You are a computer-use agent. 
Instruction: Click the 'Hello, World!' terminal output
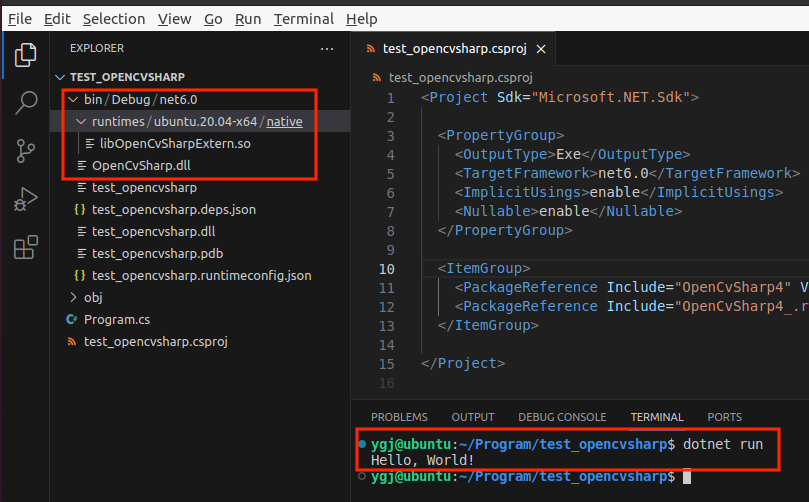tap(422, 460)
